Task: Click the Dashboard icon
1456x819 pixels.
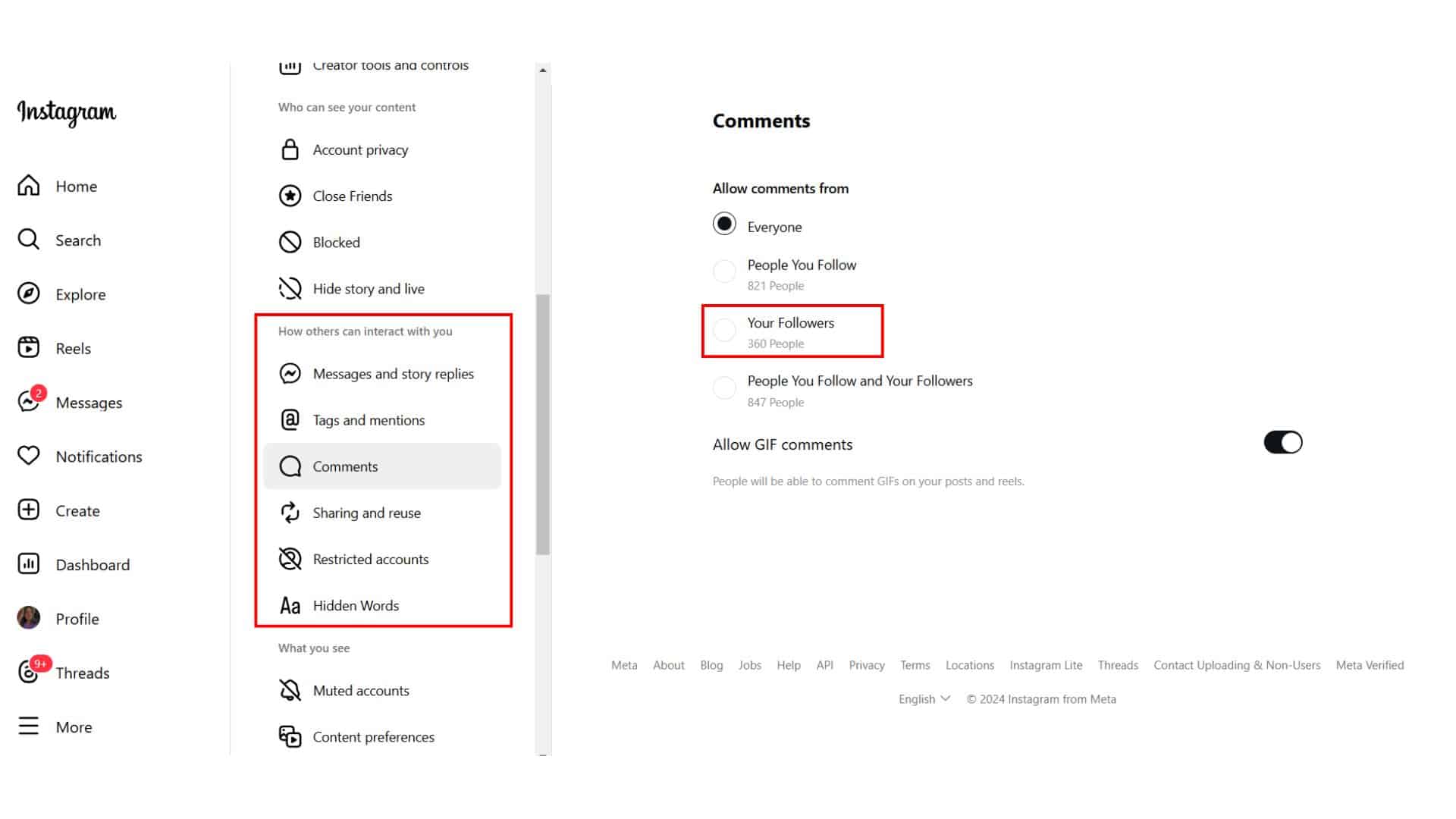Action: point(27,565)
